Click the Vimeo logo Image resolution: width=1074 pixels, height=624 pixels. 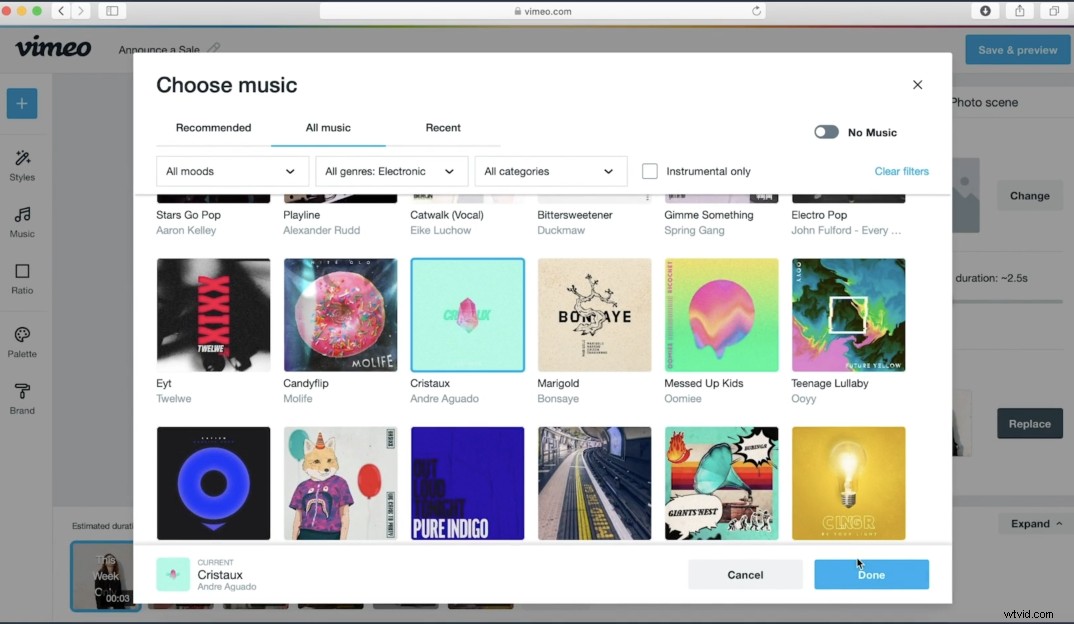[53, 47]
